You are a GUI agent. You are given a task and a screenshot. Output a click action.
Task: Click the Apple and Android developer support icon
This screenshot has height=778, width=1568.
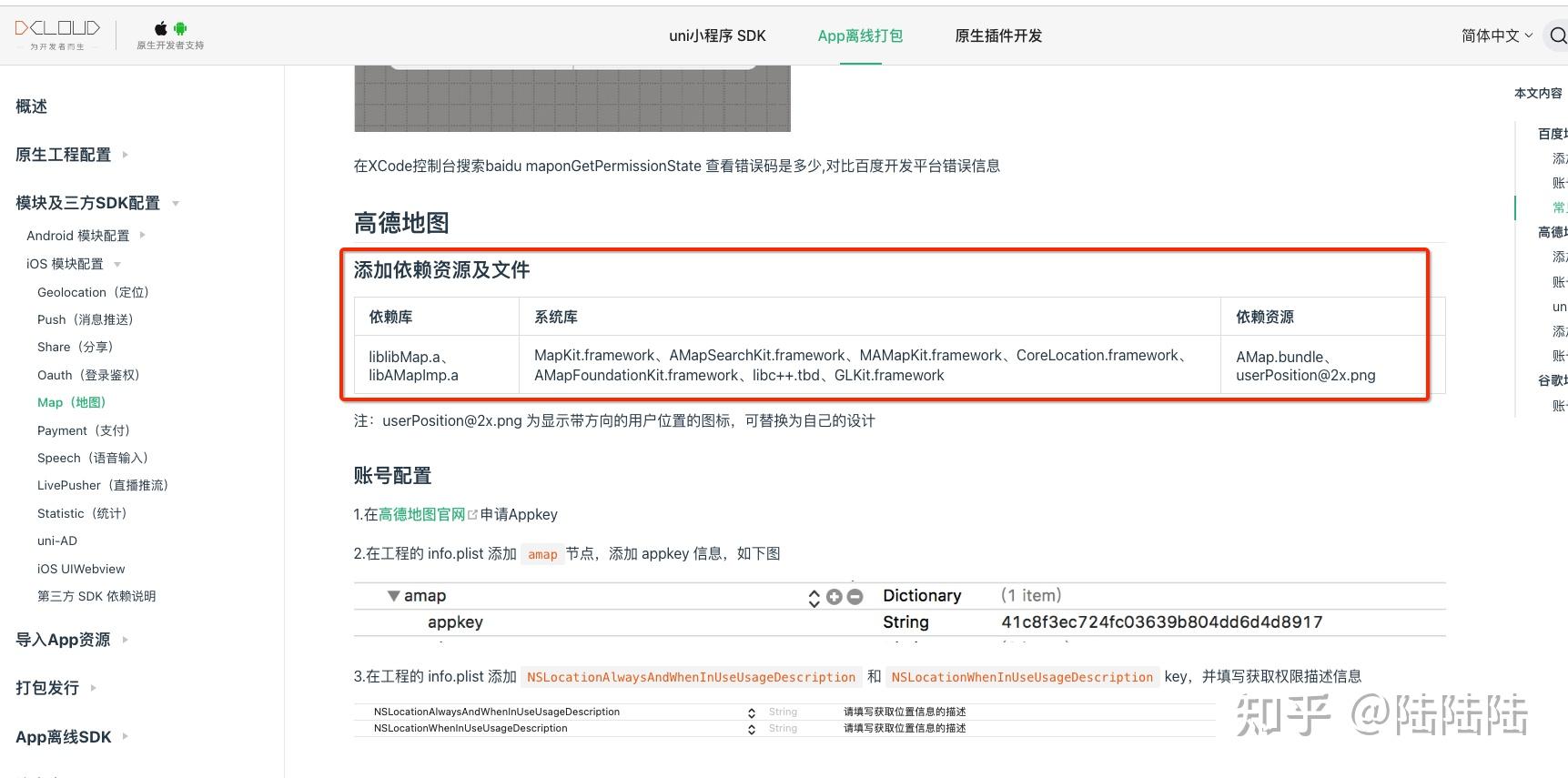(x=170, y=35)
